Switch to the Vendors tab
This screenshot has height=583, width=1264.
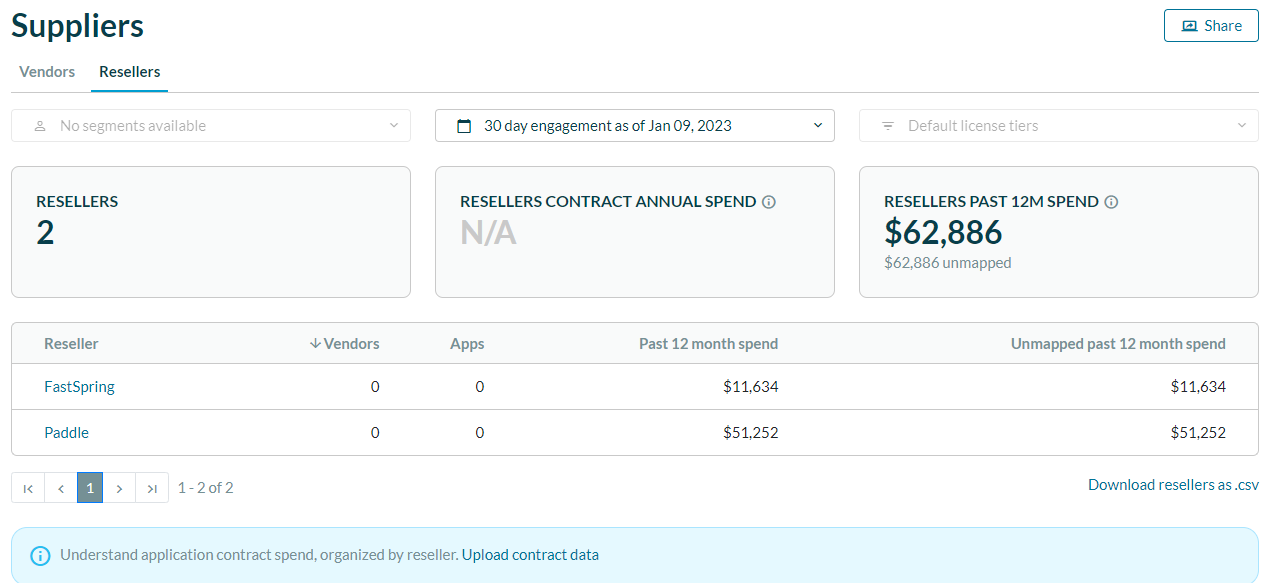point(47,72)
